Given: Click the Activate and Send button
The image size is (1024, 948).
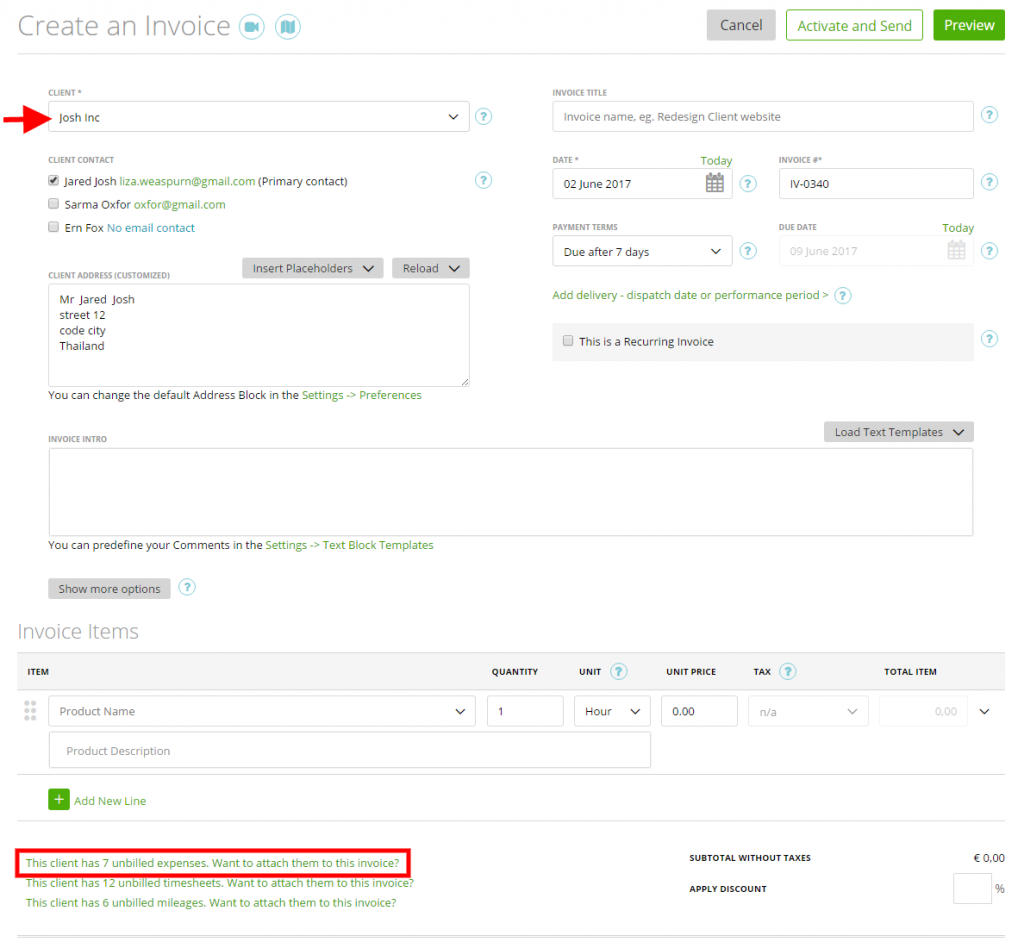Looking at the screenshot, I should coord(854,24).
